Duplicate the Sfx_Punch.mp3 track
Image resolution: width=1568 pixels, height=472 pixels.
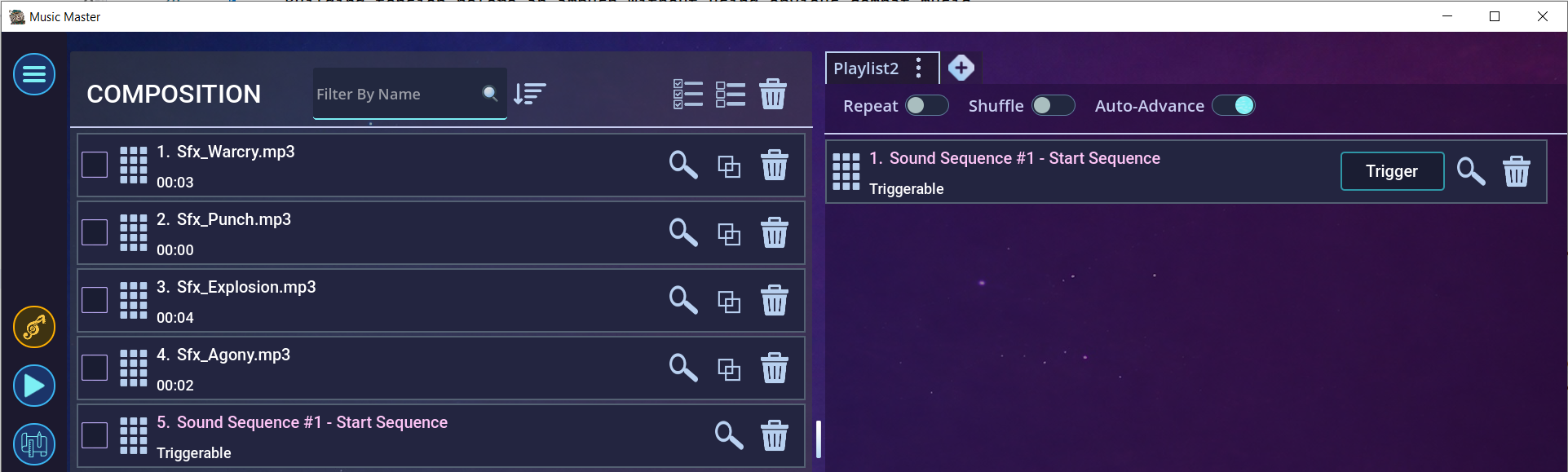point(729,234)
